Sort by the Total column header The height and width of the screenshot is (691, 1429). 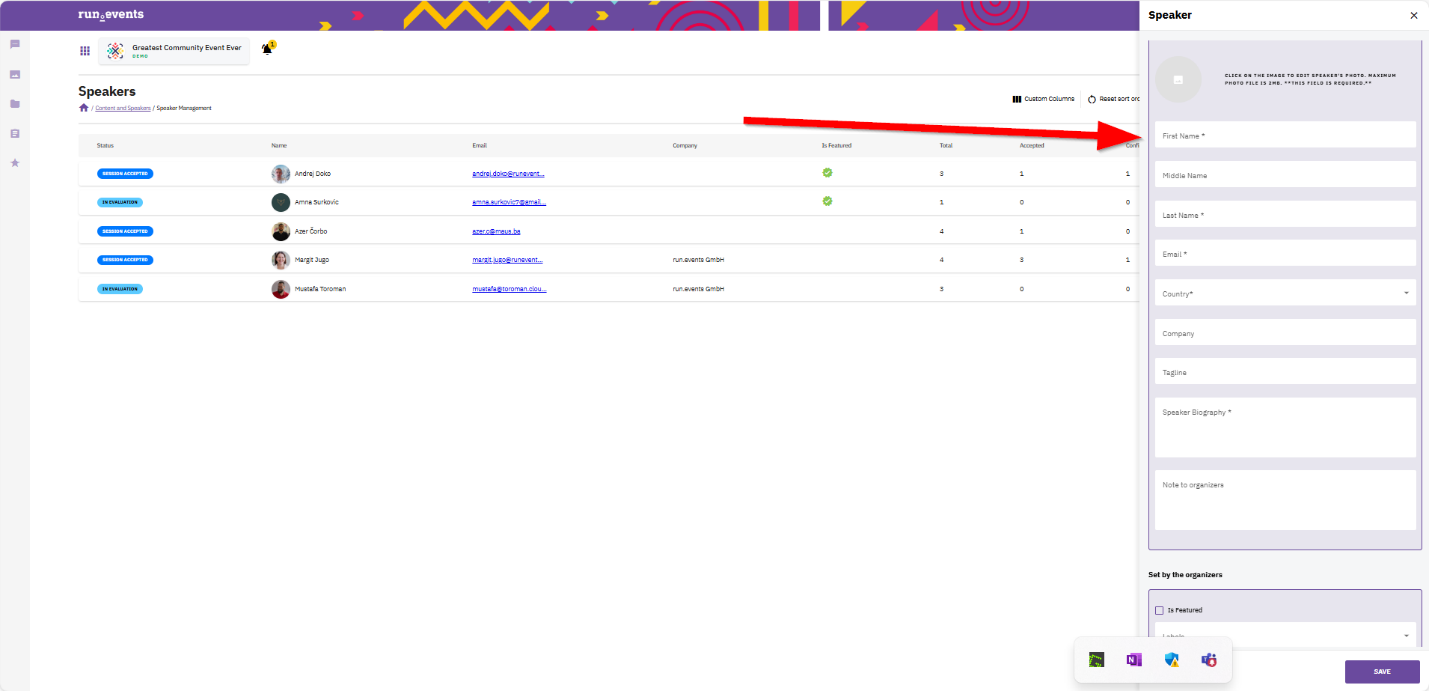[946, 146]
